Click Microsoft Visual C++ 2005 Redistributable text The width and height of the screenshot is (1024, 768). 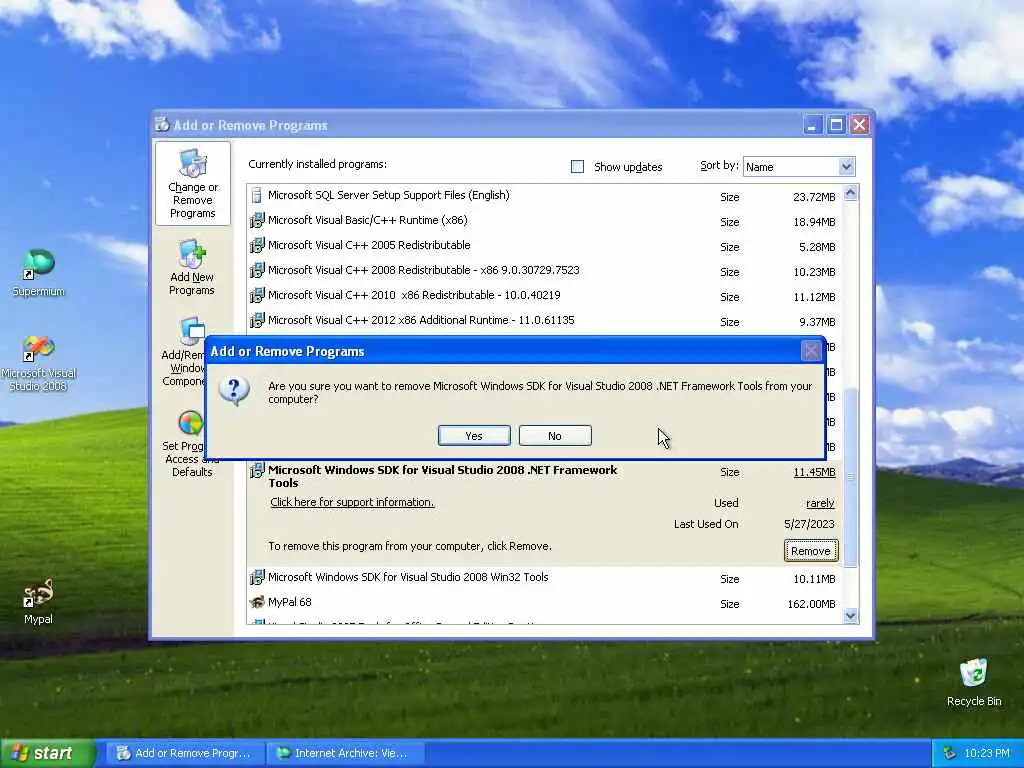click(369, 245)
